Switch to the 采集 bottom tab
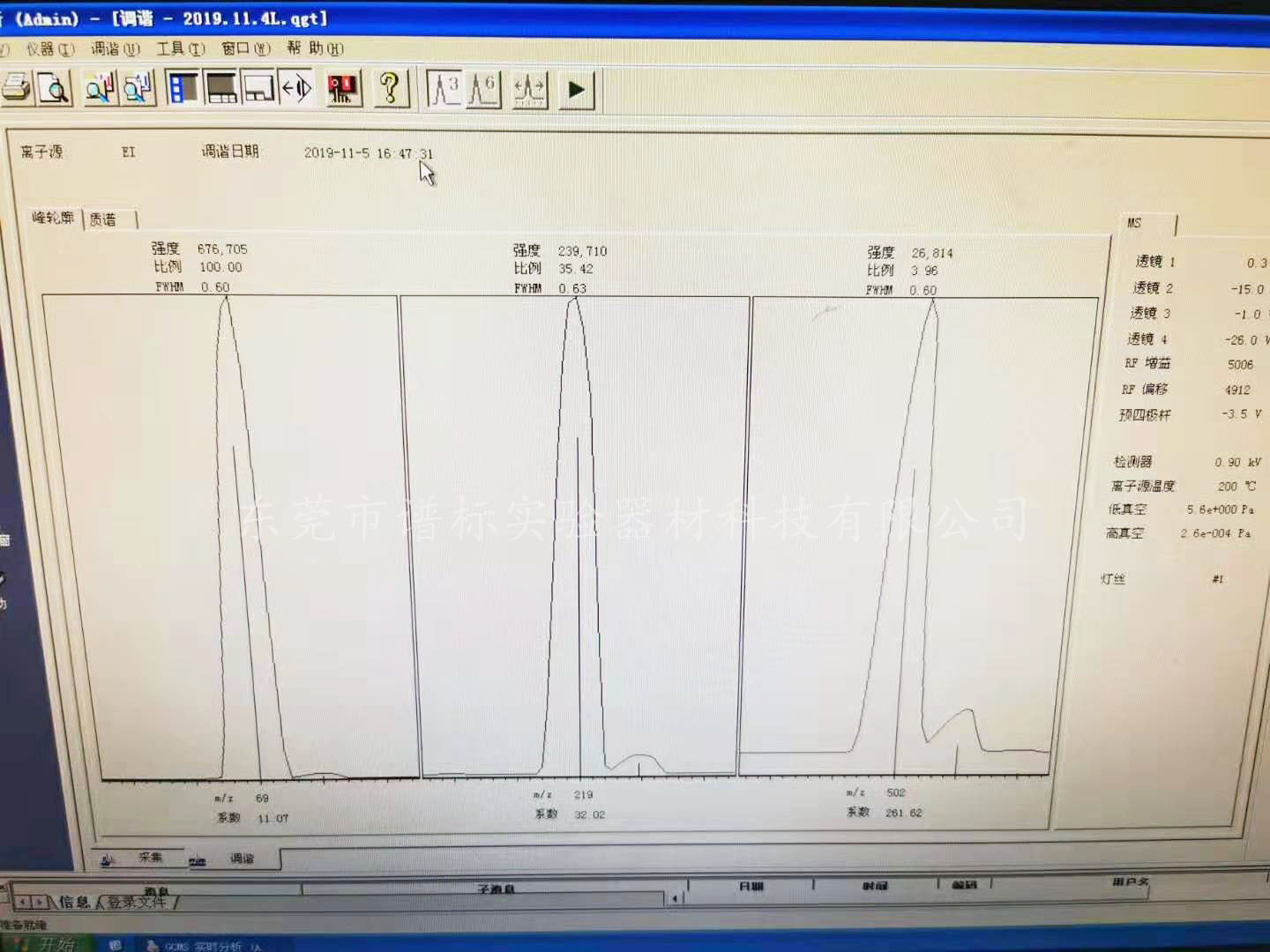Image resolution: width=1270 pixels, height=952 pixels. click(x=150, y=858)
